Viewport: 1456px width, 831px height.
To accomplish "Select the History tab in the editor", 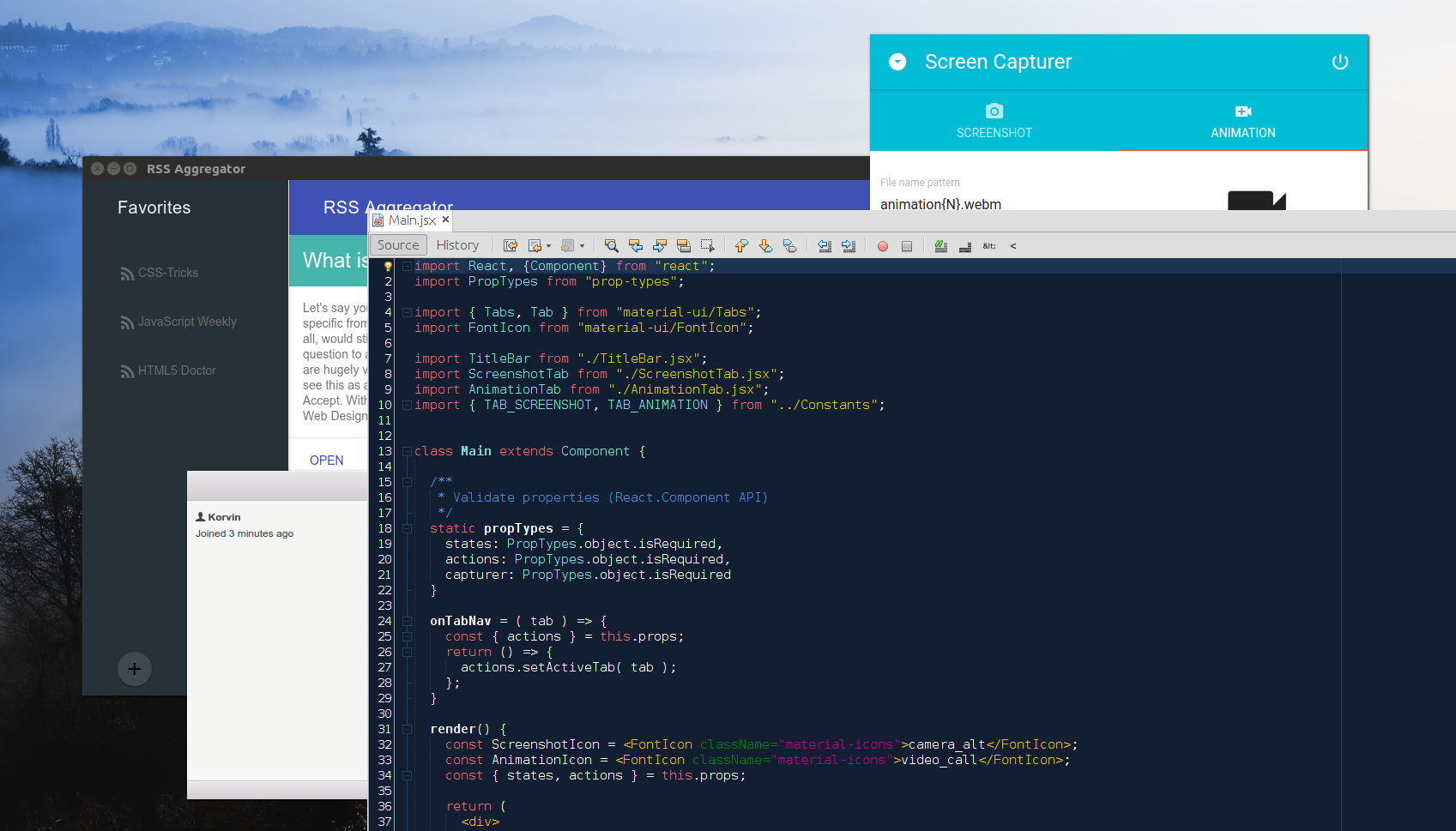I will (458, 244).
